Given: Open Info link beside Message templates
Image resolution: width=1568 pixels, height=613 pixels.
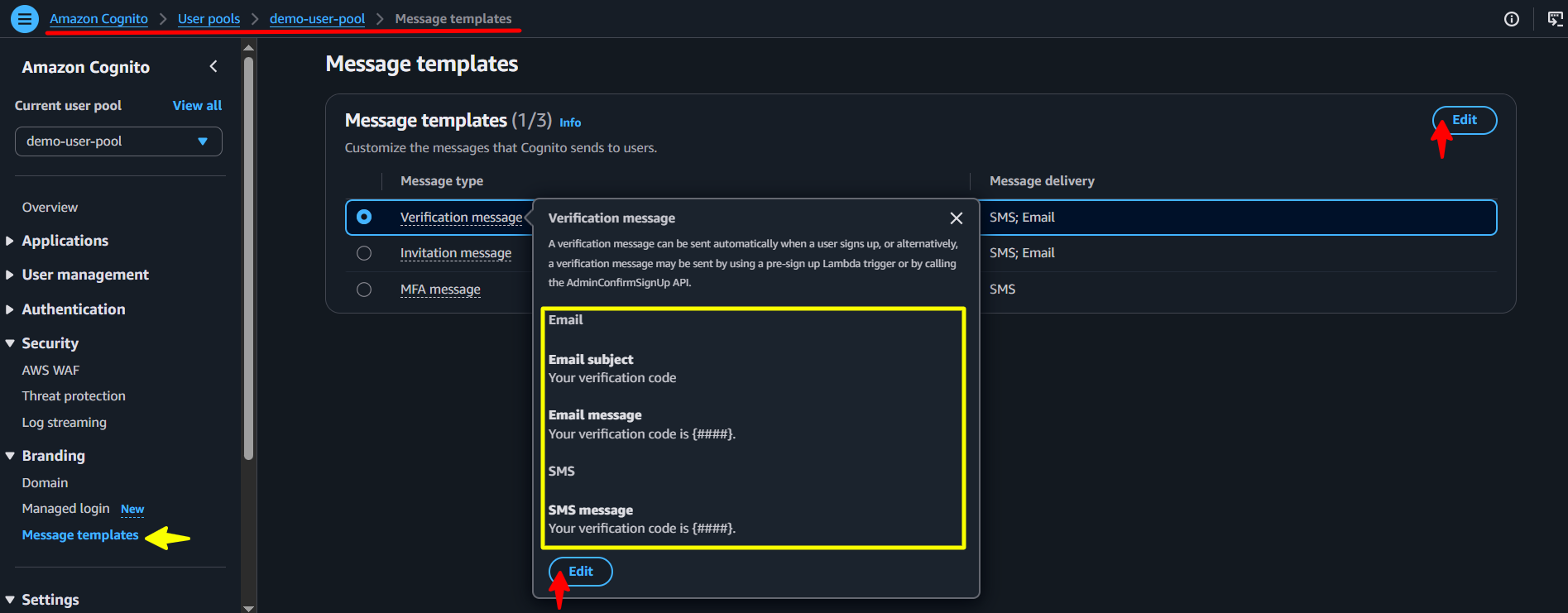Looking at the screenshot, I should (x=570, y=122).
